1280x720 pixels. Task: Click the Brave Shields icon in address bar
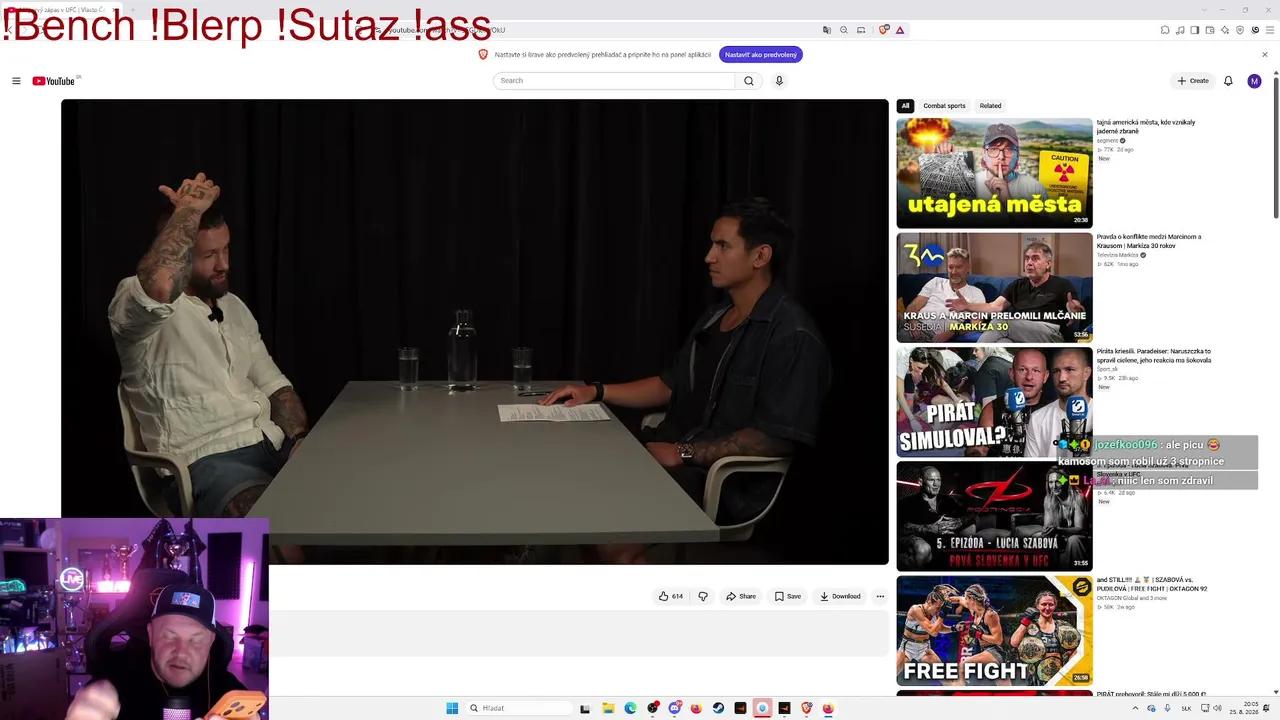[x=883, y=30]
